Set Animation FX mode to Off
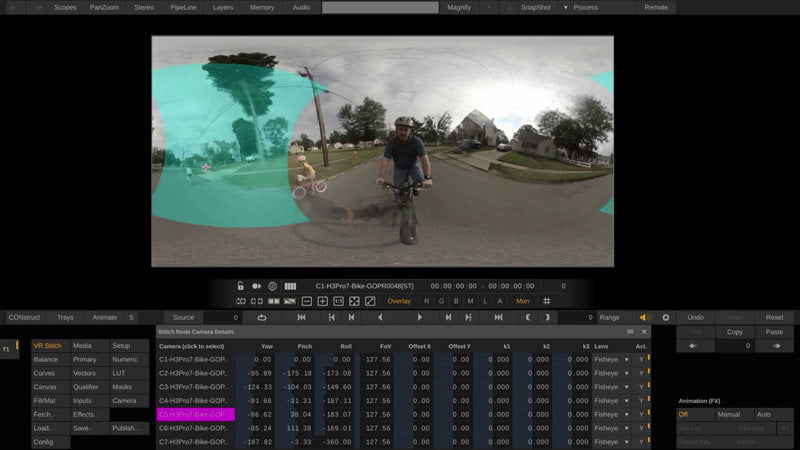 pos(695,414)
